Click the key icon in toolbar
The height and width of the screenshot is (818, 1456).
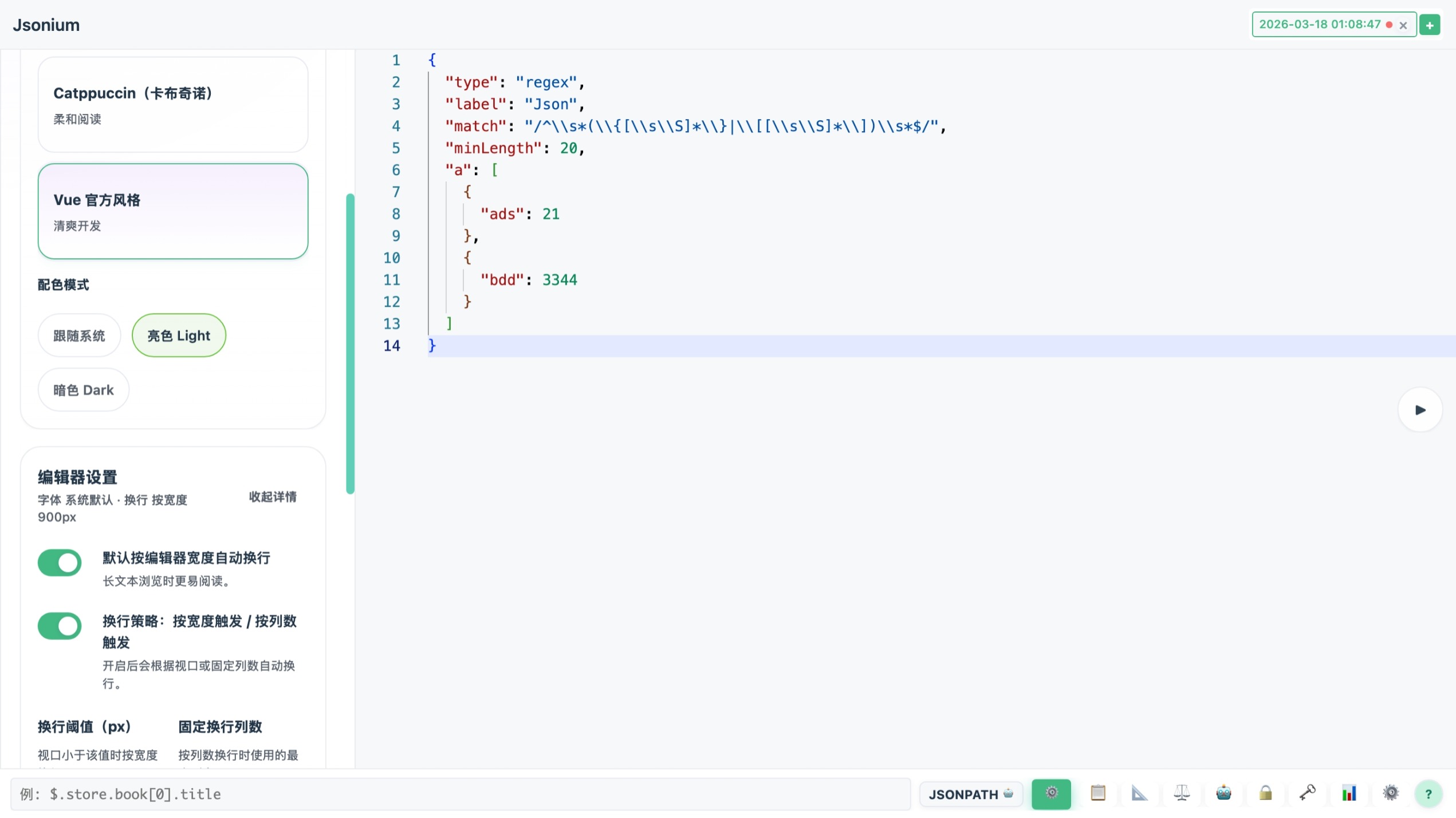[1307, 793]
